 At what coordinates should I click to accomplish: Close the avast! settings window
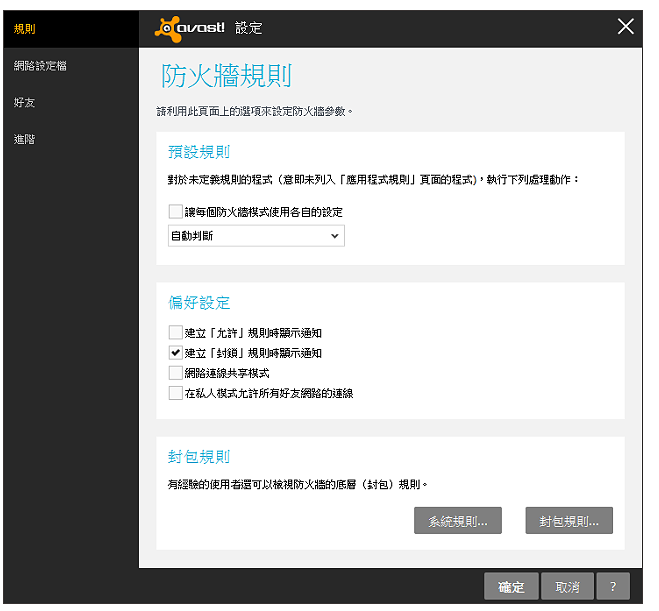click(625, 26)
